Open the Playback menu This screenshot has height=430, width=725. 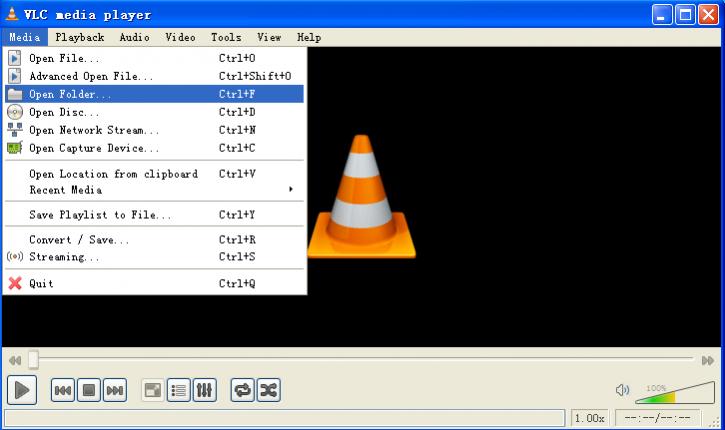80,37
